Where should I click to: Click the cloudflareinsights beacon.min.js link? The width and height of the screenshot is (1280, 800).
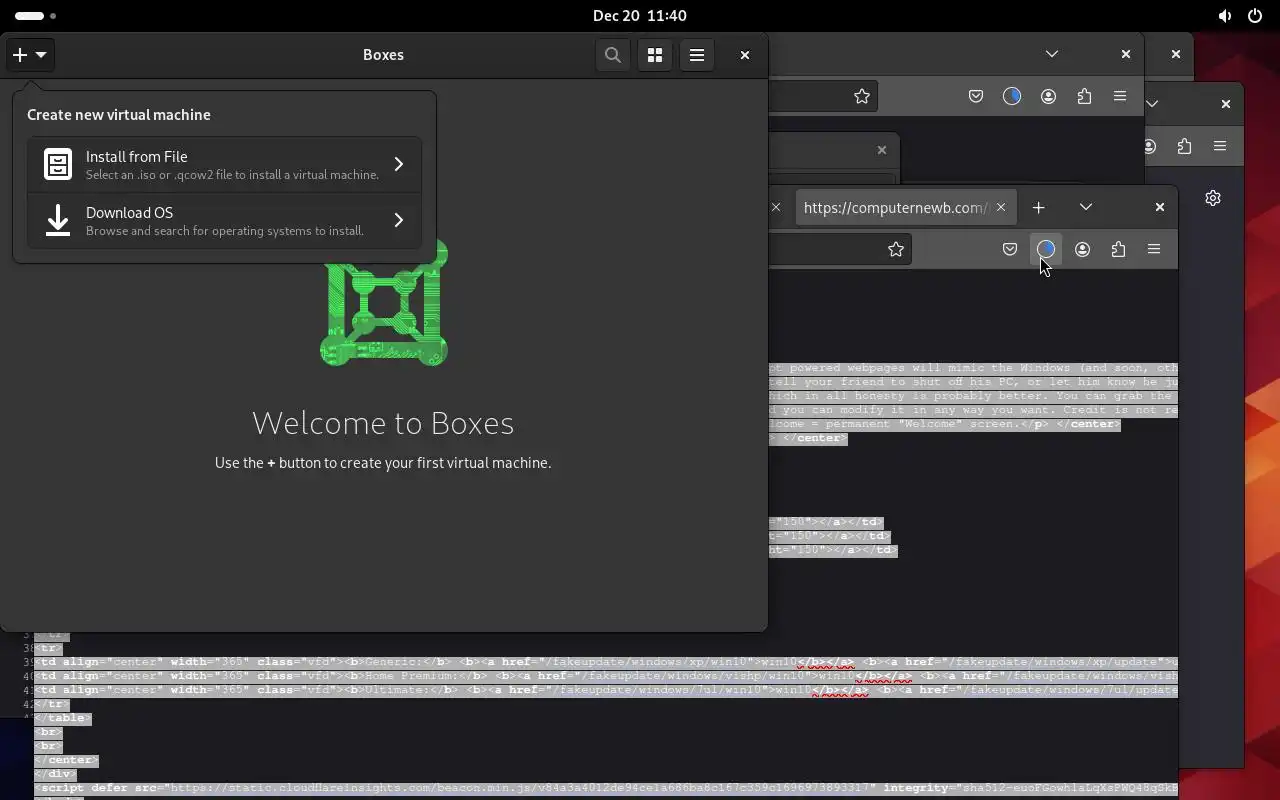(521, 788)
